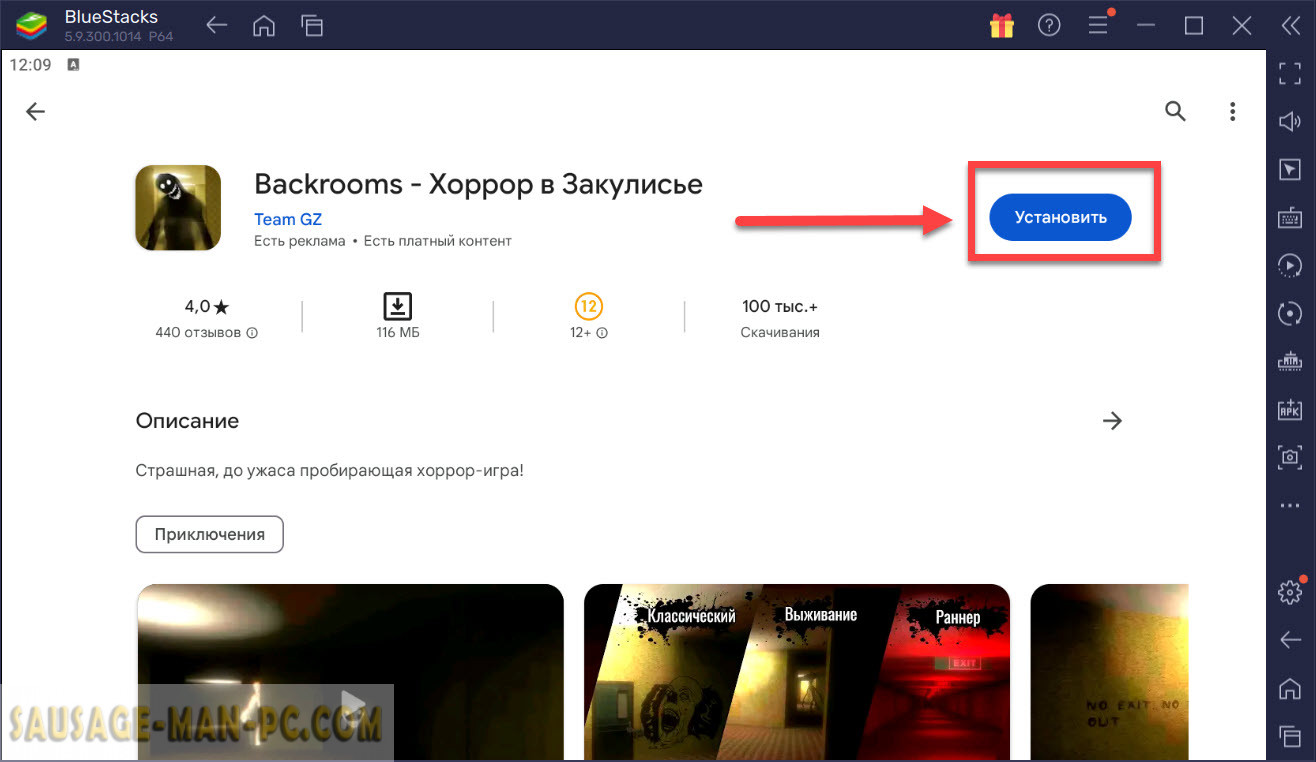
Task: Open the Классический Выживание Раннер screenshot
Action: [797, 672]
